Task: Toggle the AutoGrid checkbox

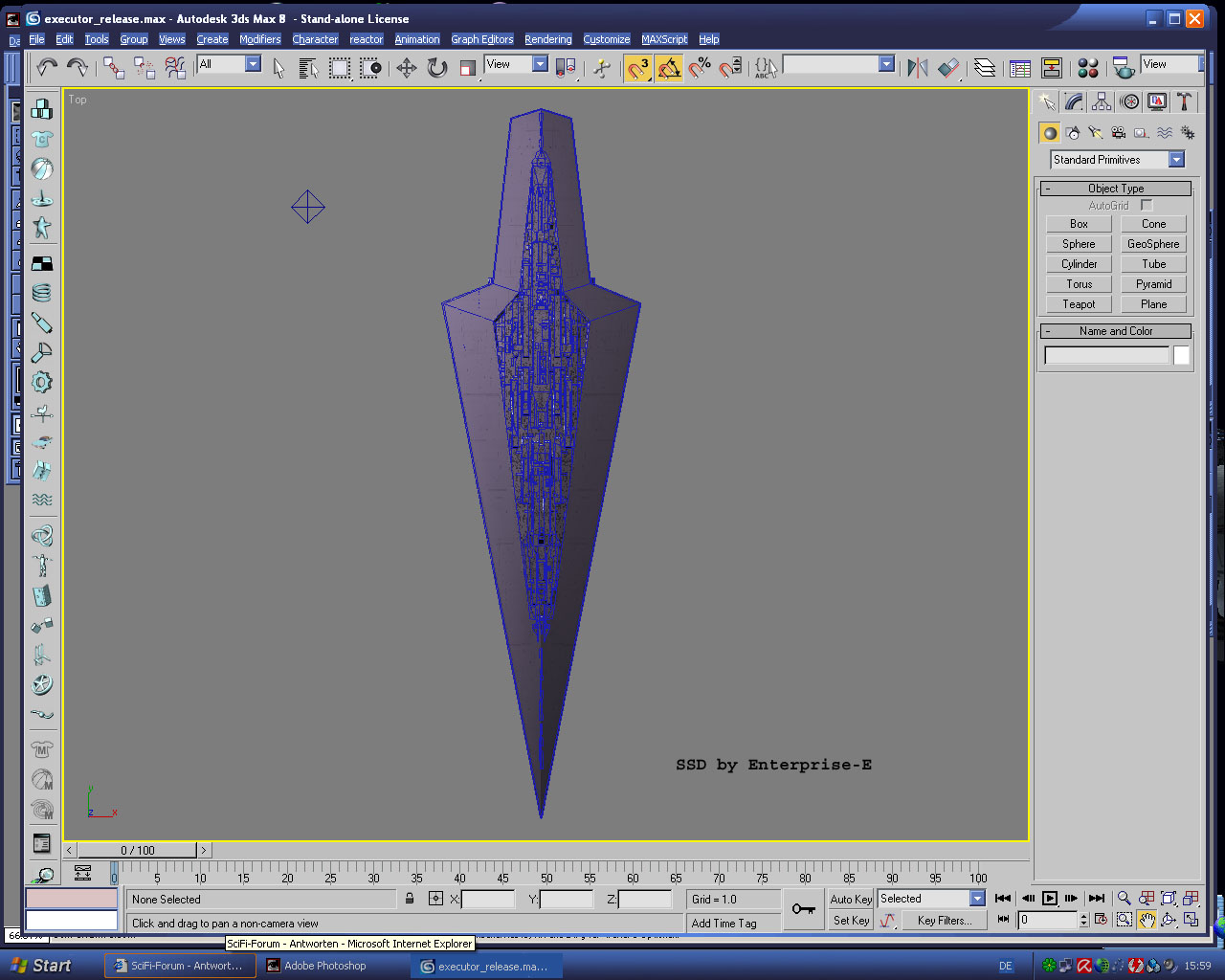Action: (x=1147, y=206)
